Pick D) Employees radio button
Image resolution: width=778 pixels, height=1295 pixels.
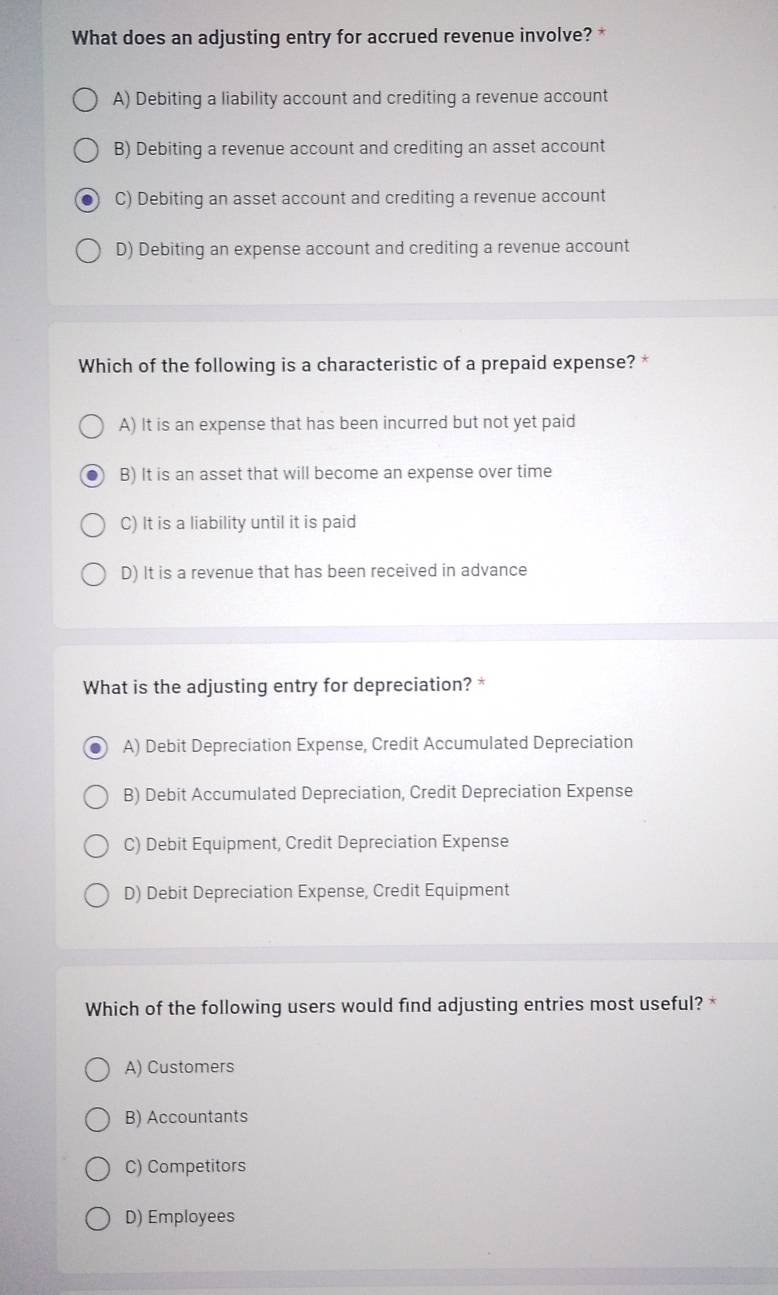(98, 1219)
